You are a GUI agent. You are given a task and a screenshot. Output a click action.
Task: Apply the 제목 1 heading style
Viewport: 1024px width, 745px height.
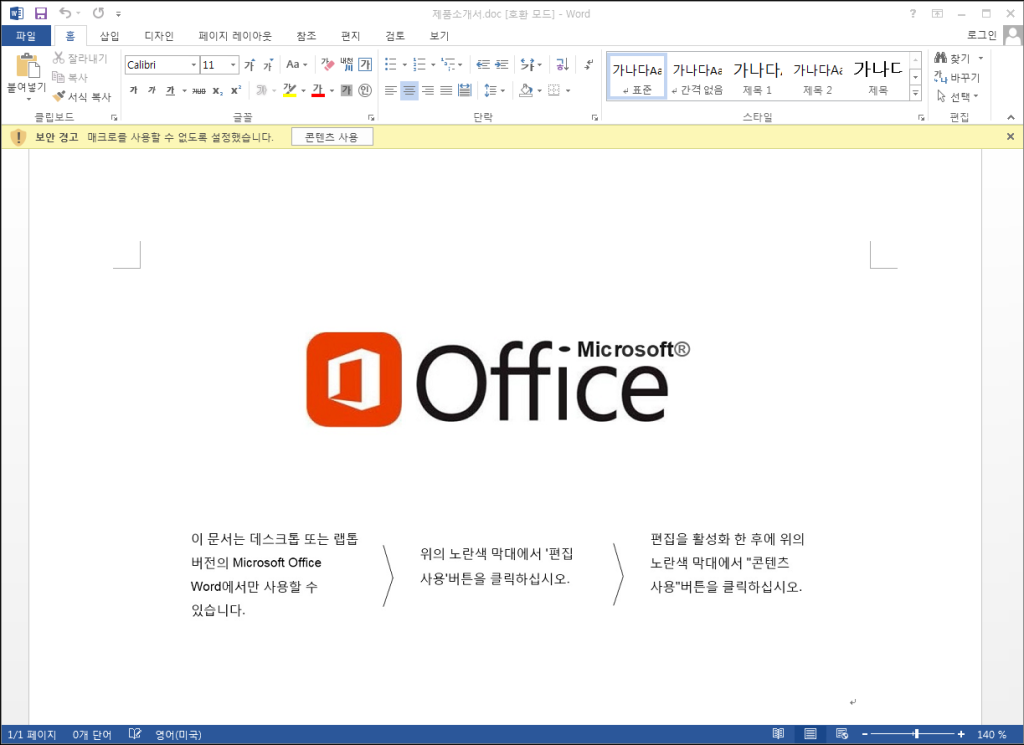[x=757, y=77]
